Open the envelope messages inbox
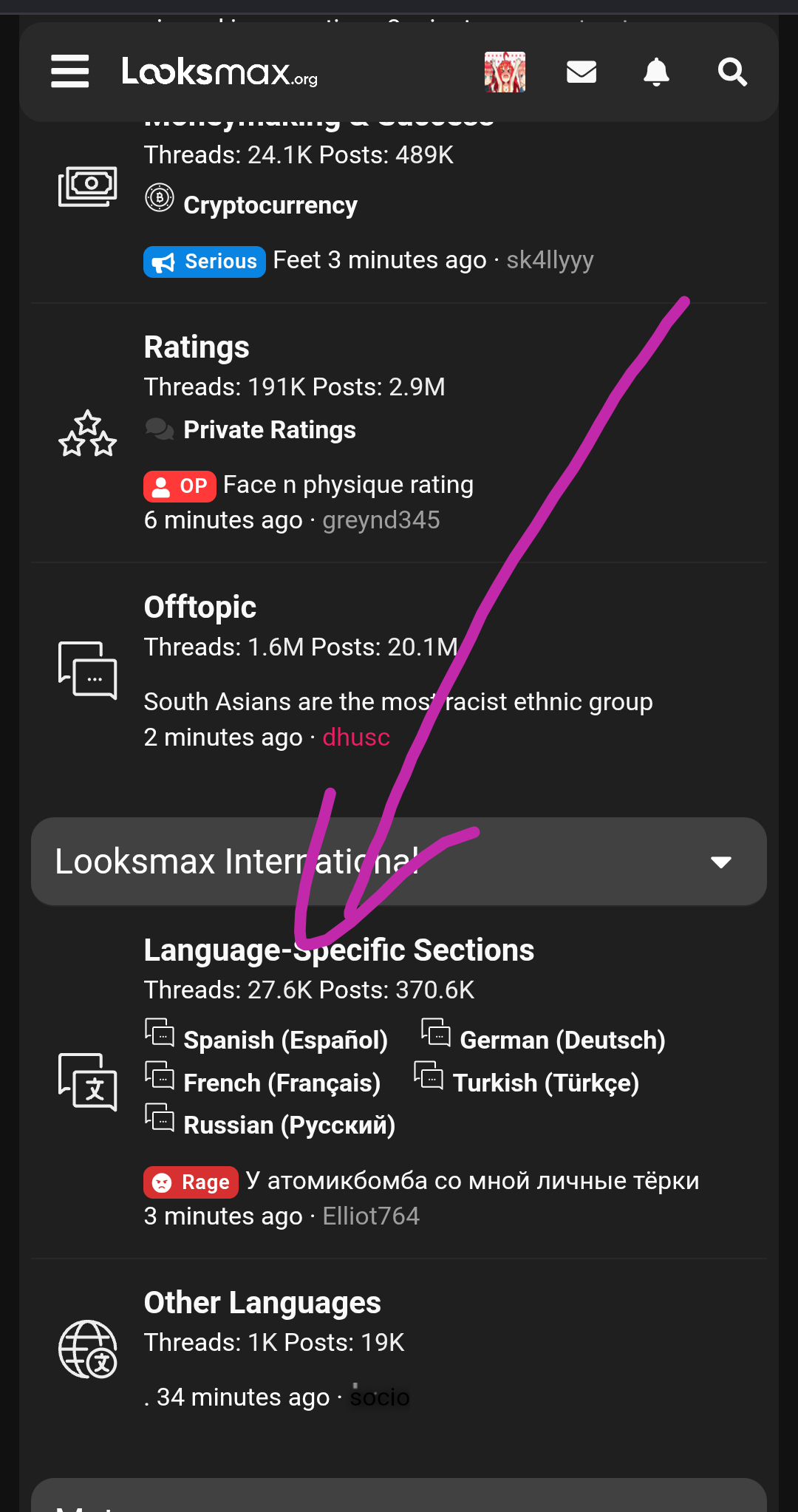798x1512 pixels. [582, 72]
